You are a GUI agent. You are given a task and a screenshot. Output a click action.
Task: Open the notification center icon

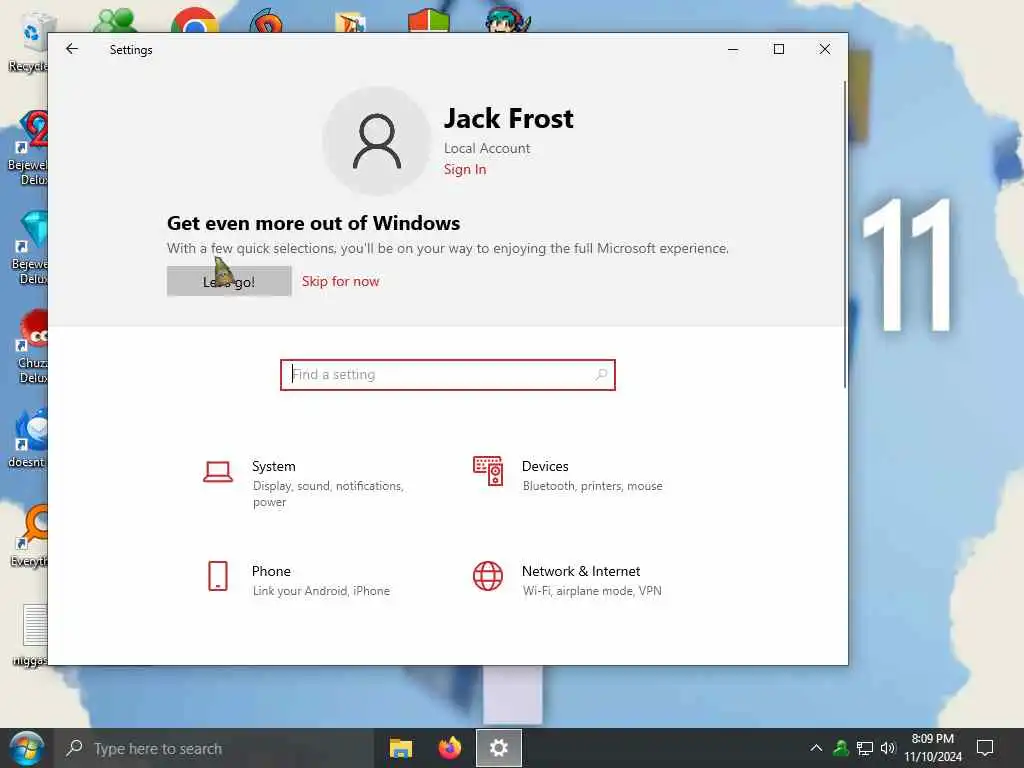tap(985, 748)
